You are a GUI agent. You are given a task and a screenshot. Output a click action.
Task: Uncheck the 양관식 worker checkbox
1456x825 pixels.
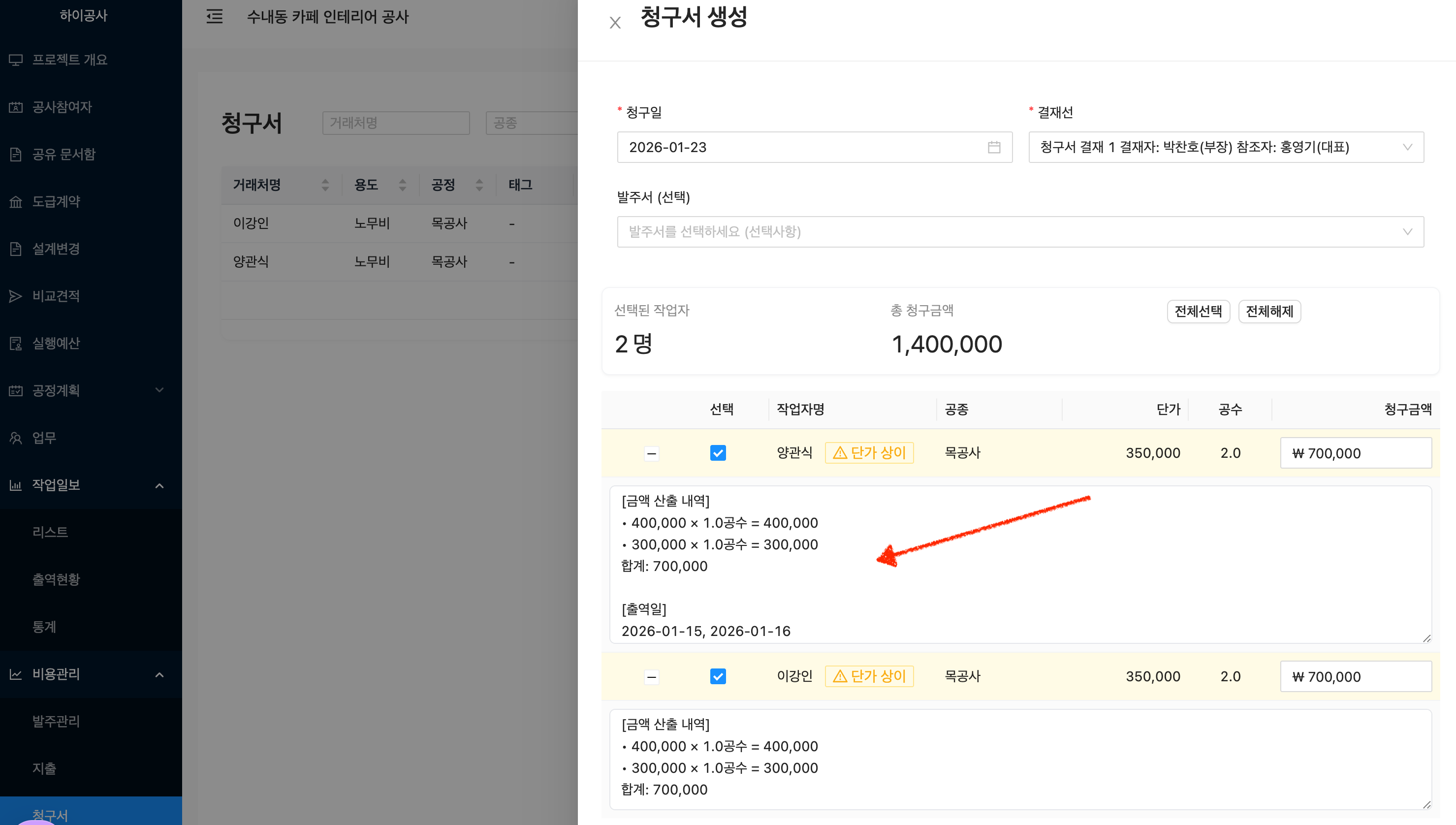click(718, 453)
